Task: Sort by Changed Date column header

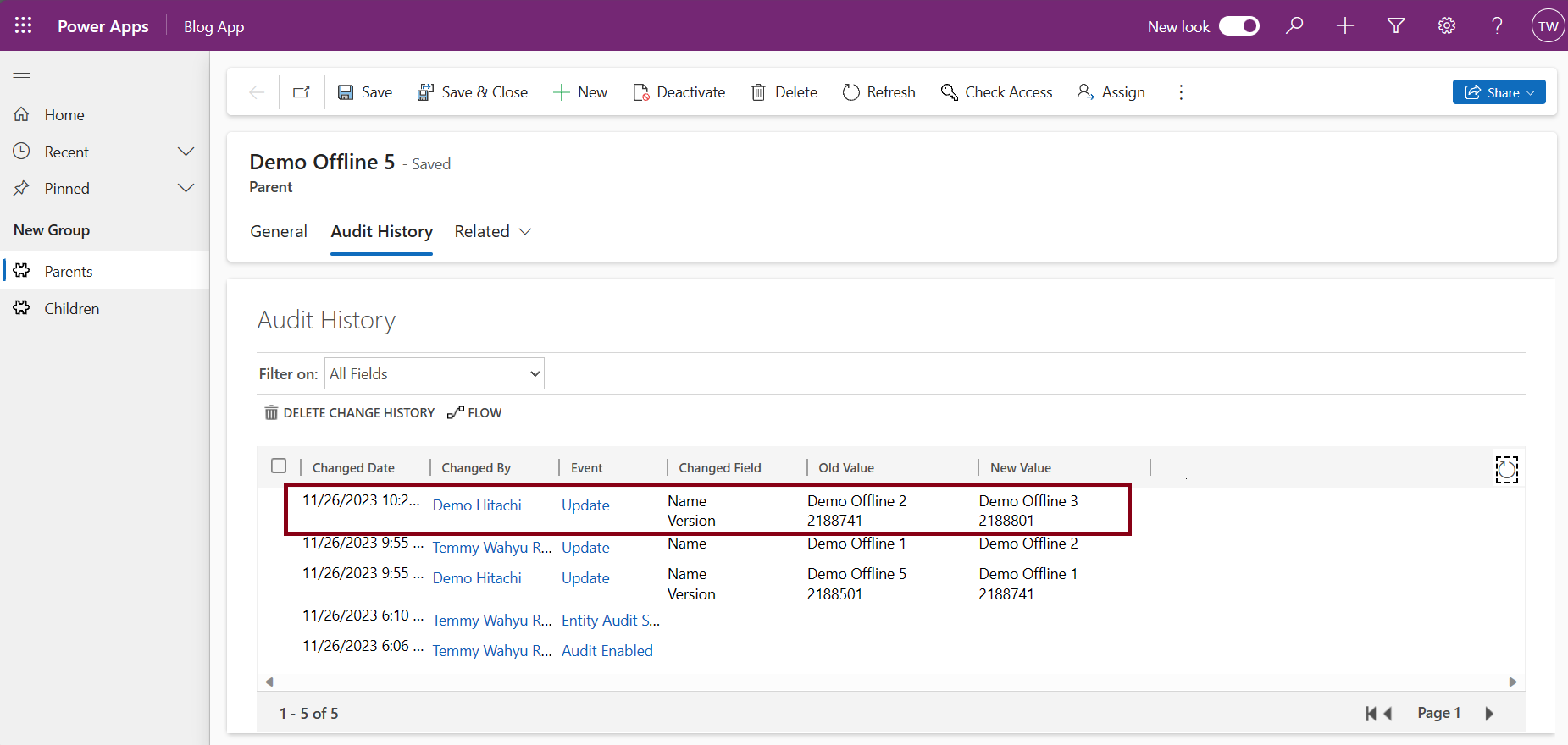Action: tap(353, 467)
